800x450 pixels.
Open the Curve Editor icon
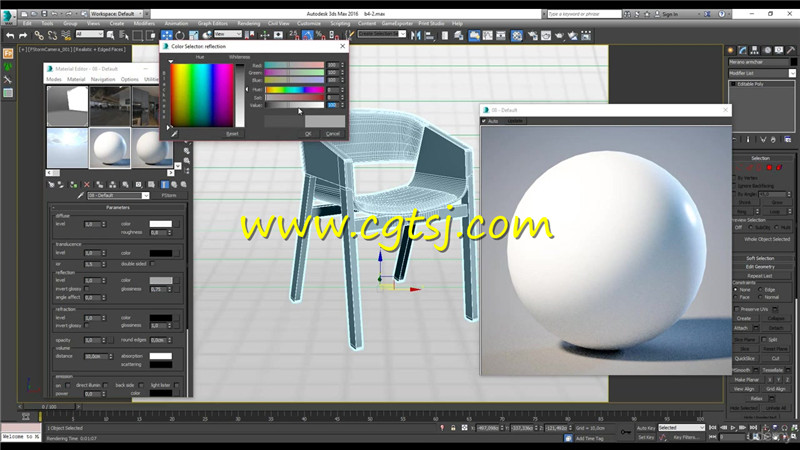tap(488, 35)
